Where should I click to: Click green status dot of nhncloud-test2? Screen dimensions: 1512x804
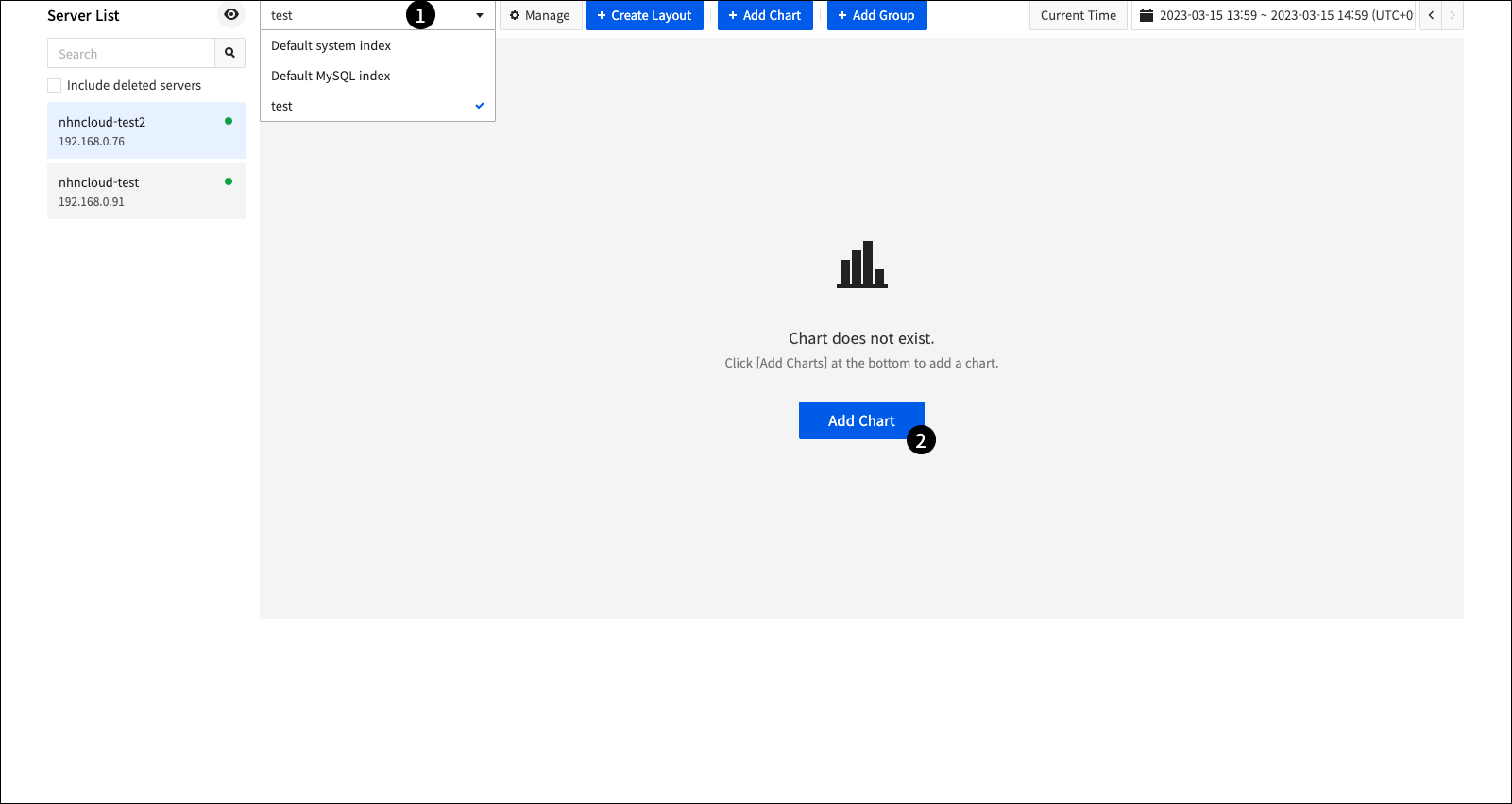point(229,121)
